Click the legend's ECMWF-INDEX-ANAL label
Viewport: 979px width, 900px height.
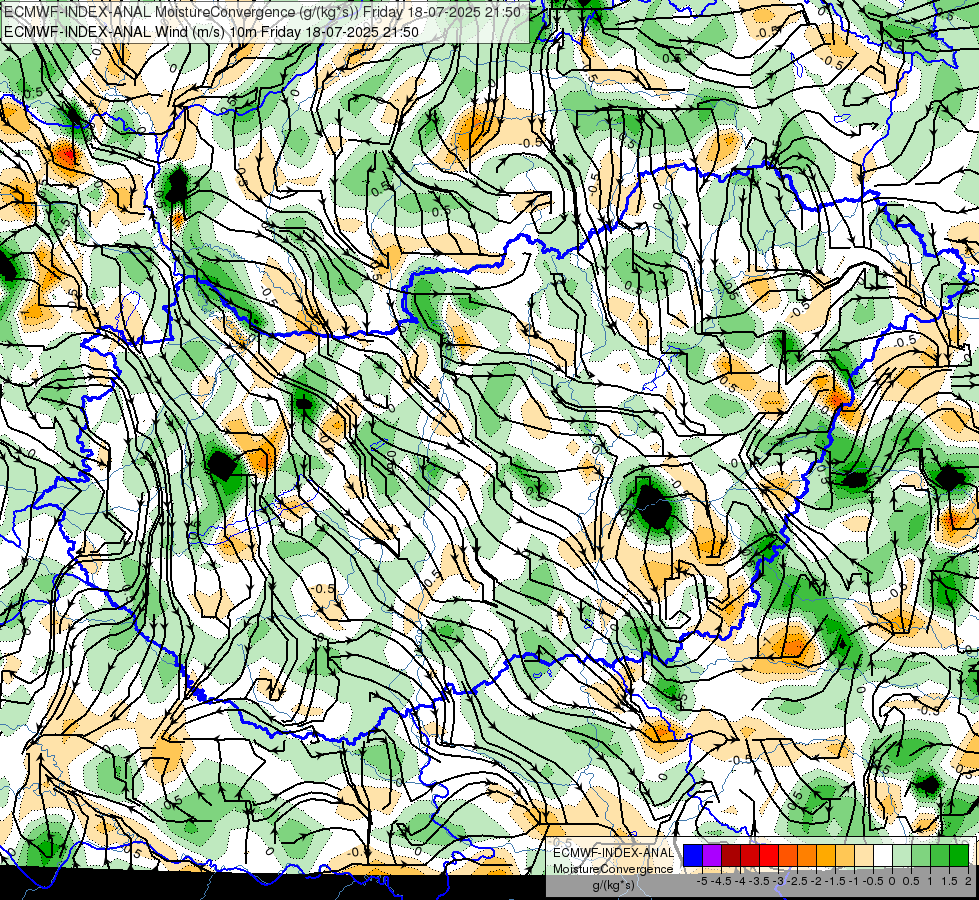(x=613, y=853)
